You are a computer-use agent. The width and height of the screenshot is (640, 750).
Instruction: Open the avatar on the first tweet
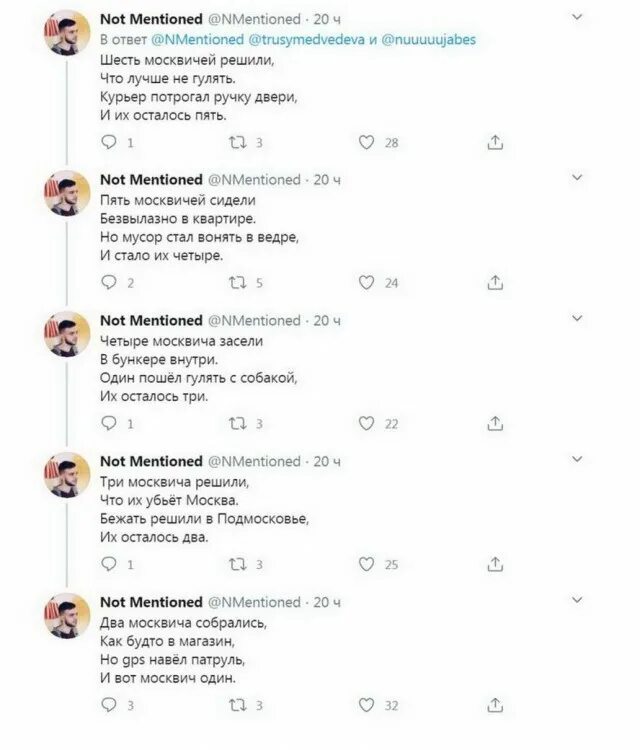click(x=67, y=39)
